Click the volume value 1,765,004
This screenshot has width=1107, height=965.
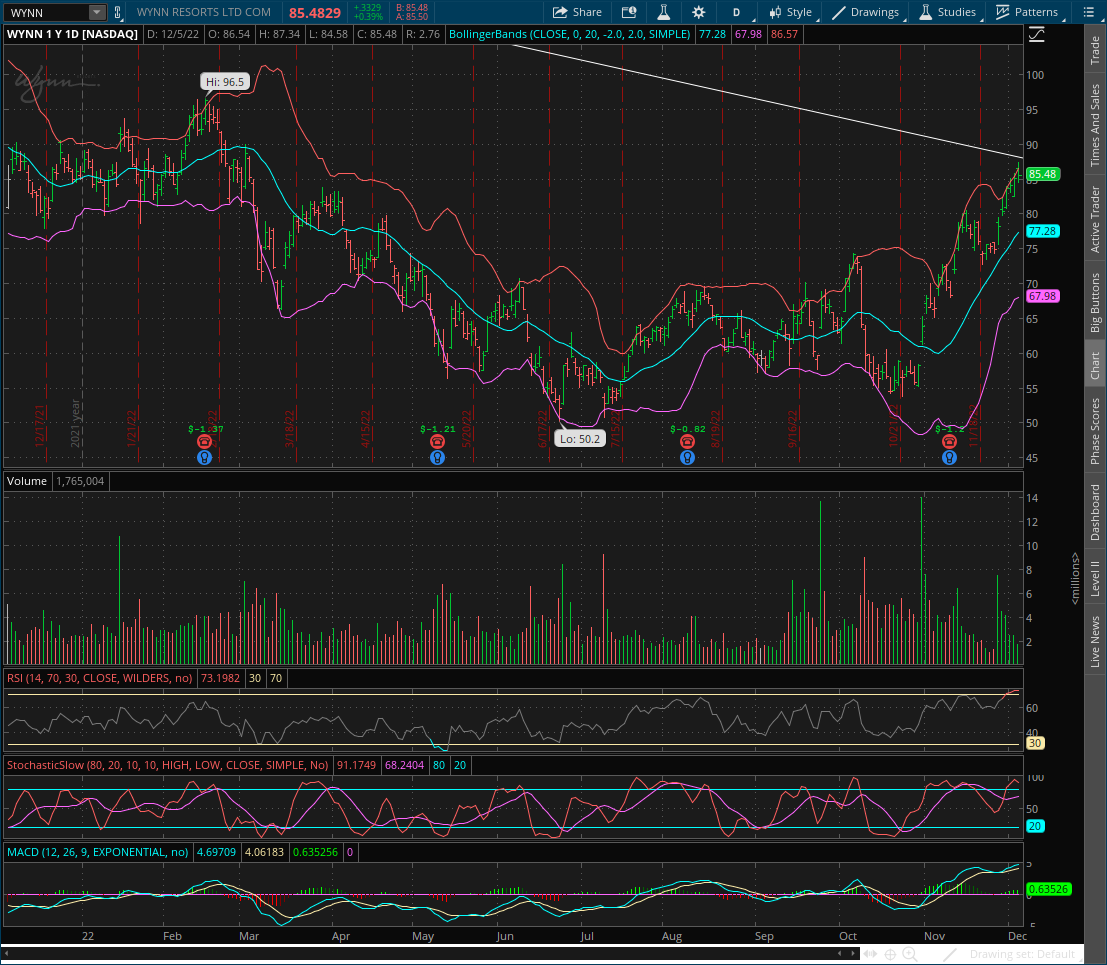pyautogui.click(x=80, y=481)
